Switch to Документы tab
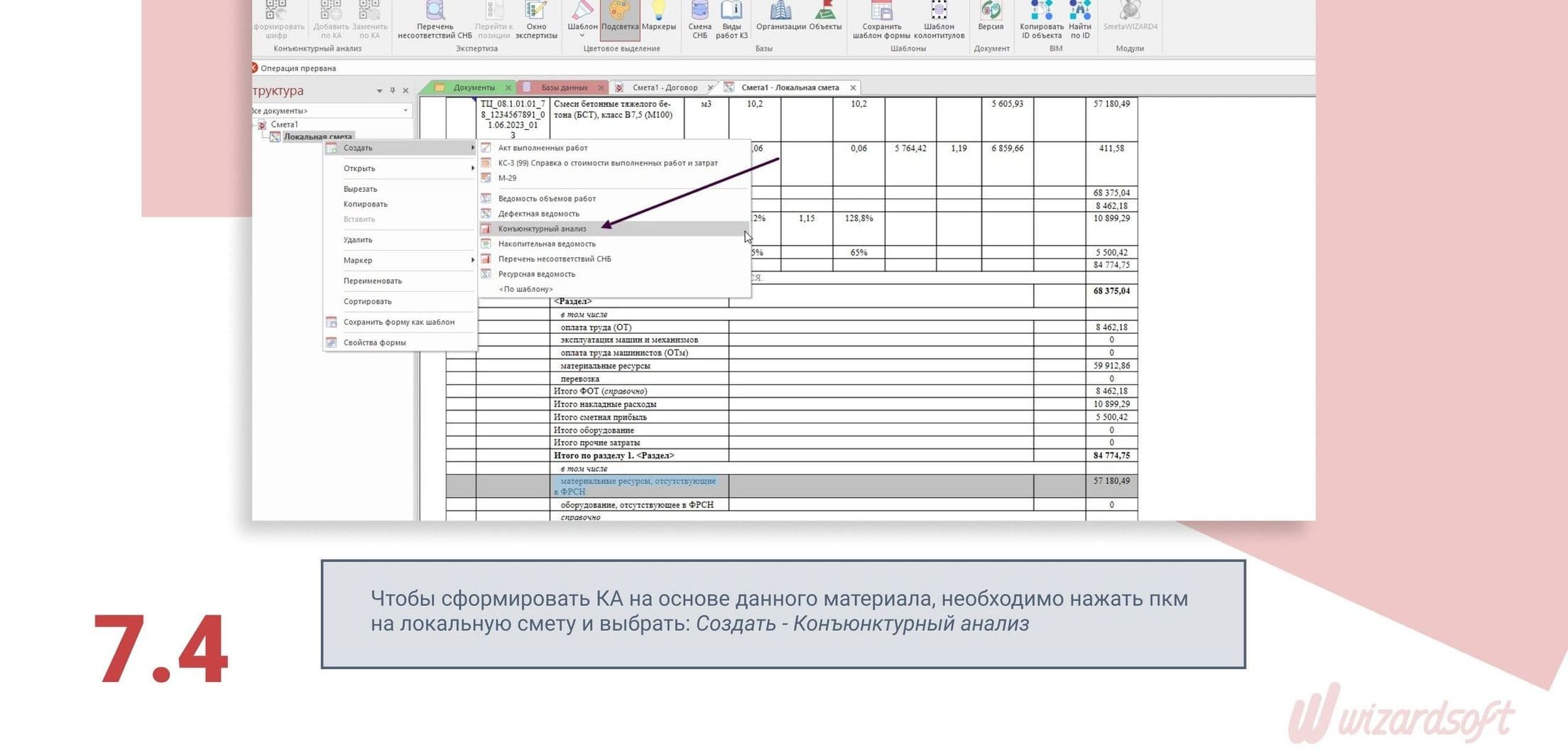 (474, 87)
